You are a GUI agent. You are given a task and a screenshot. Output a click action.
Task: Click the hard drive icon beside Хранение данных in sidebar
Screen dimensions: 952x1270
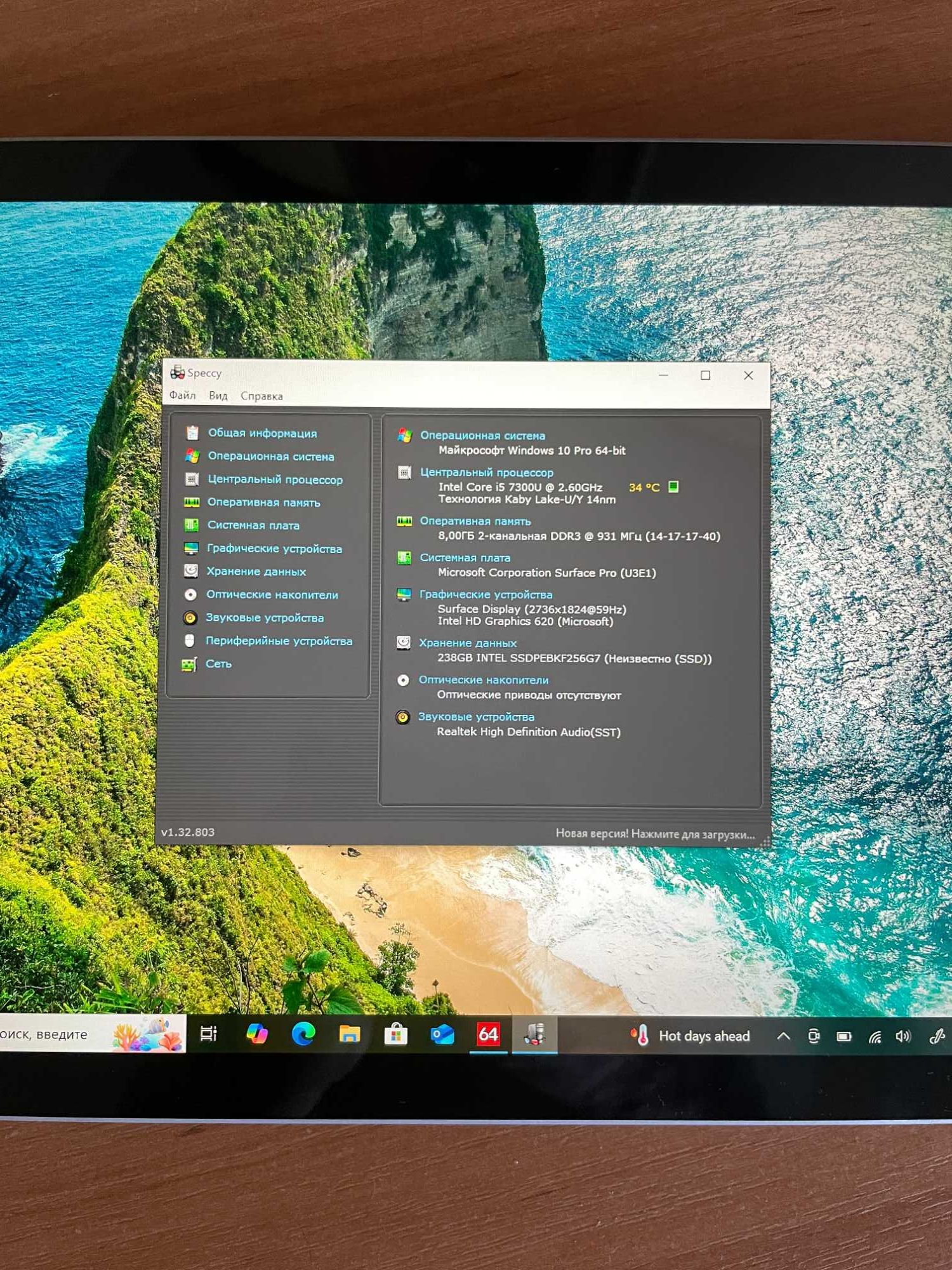click(190, 571)
